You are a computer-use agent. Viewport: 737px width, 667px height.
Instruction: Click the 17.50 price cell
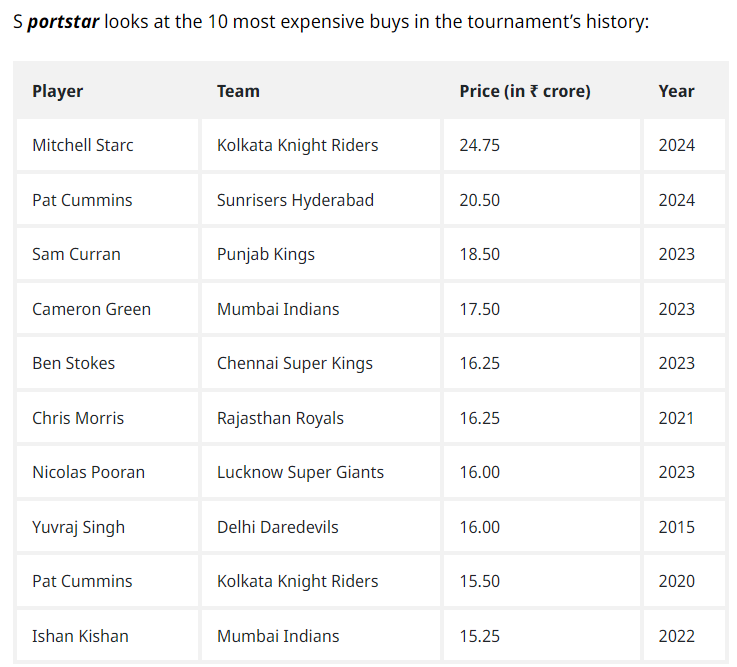pyautogui.click(x=480, y=309)
